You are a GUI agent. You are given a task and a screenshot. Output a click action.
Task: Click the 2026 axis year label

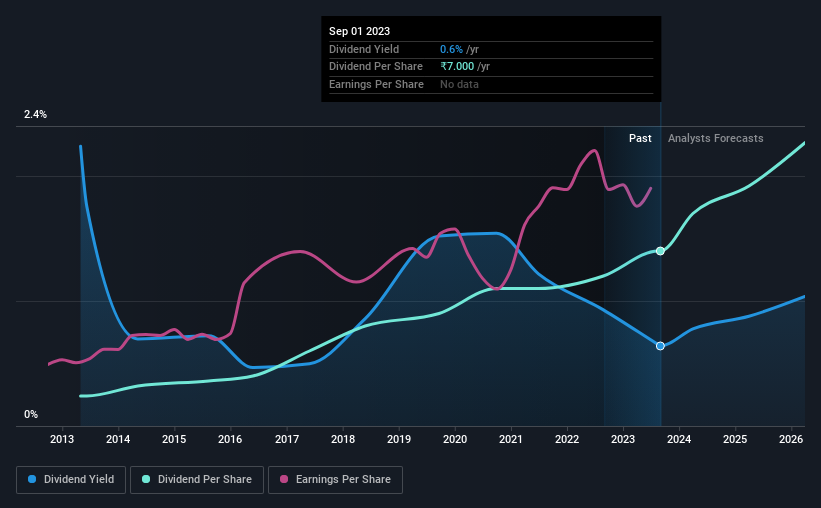point(791,439)
